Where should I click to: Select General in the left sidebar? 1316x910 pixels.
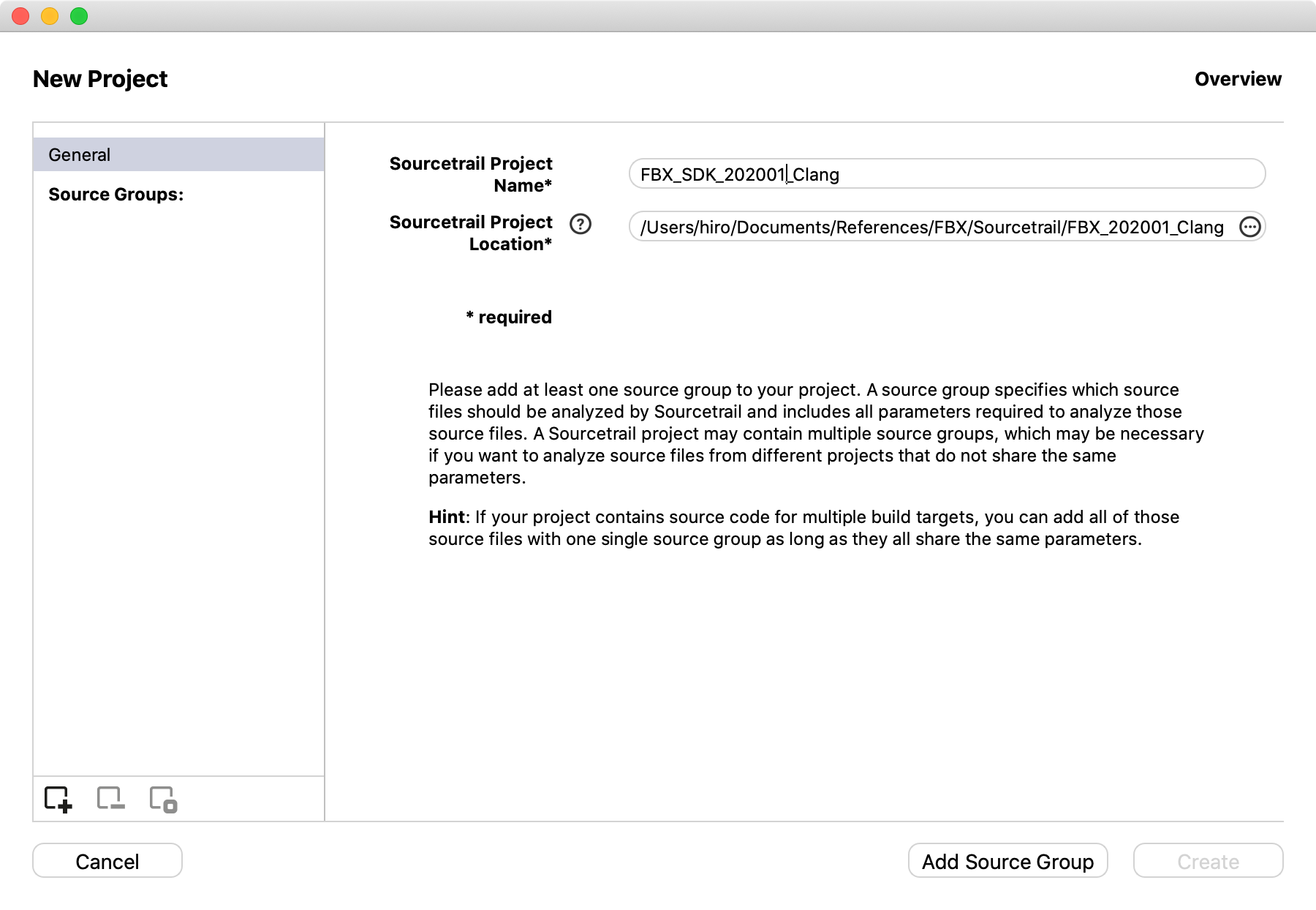(x=178, y=154)
